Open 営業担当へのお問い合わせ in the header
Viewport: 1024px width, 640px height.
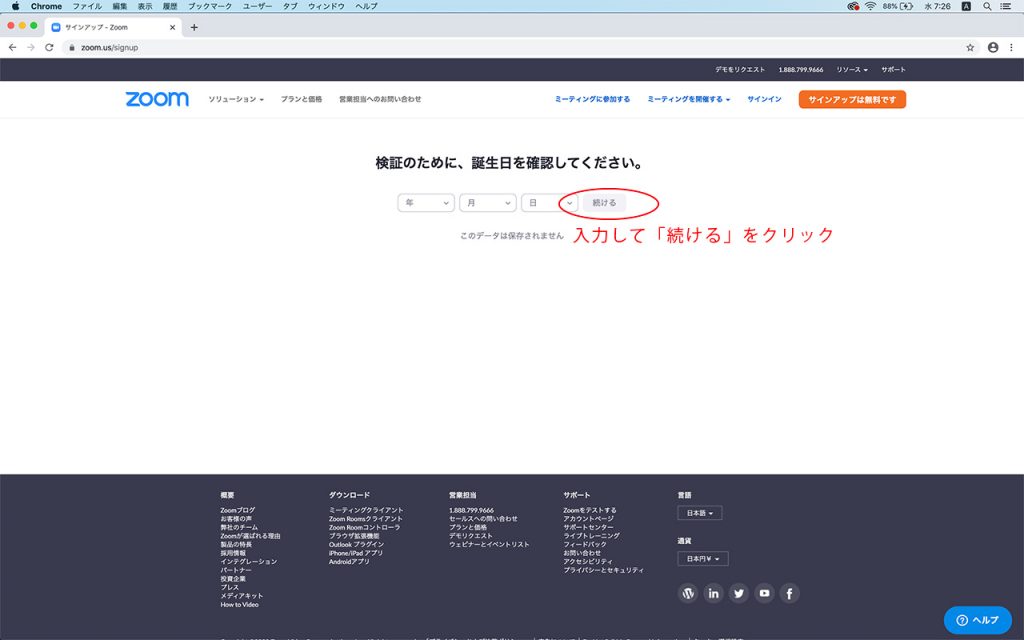click(x=380, y=99)
